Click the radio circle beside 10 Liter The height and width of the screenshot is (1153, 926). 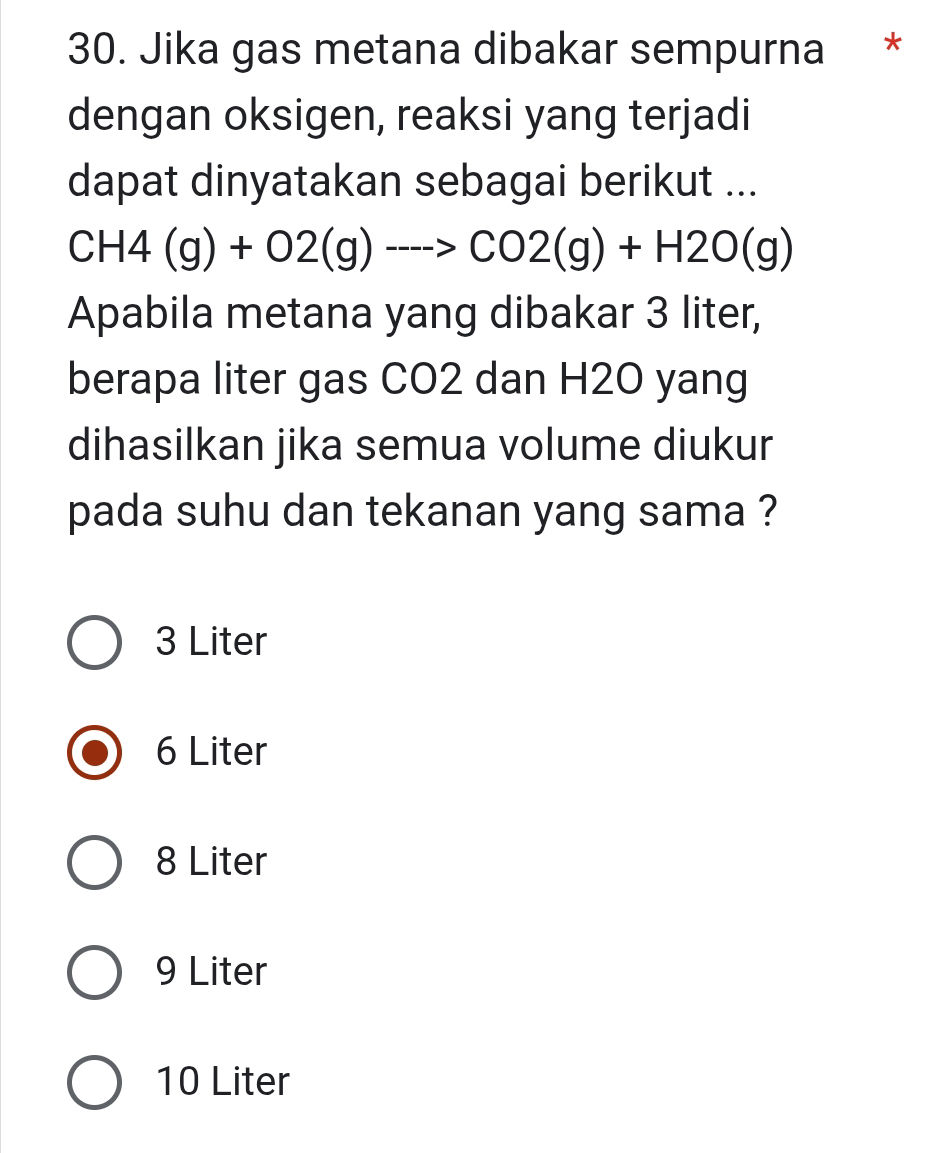tap(95, 1082)
